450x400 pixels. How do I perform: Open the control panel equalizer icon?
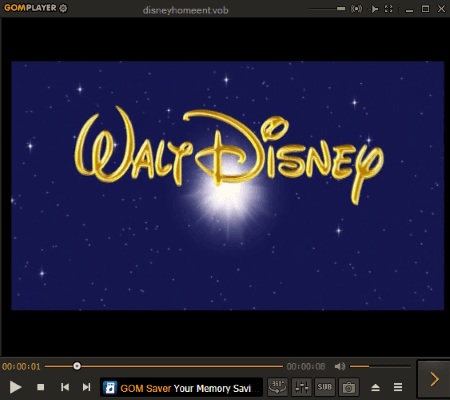click(302, 387)
